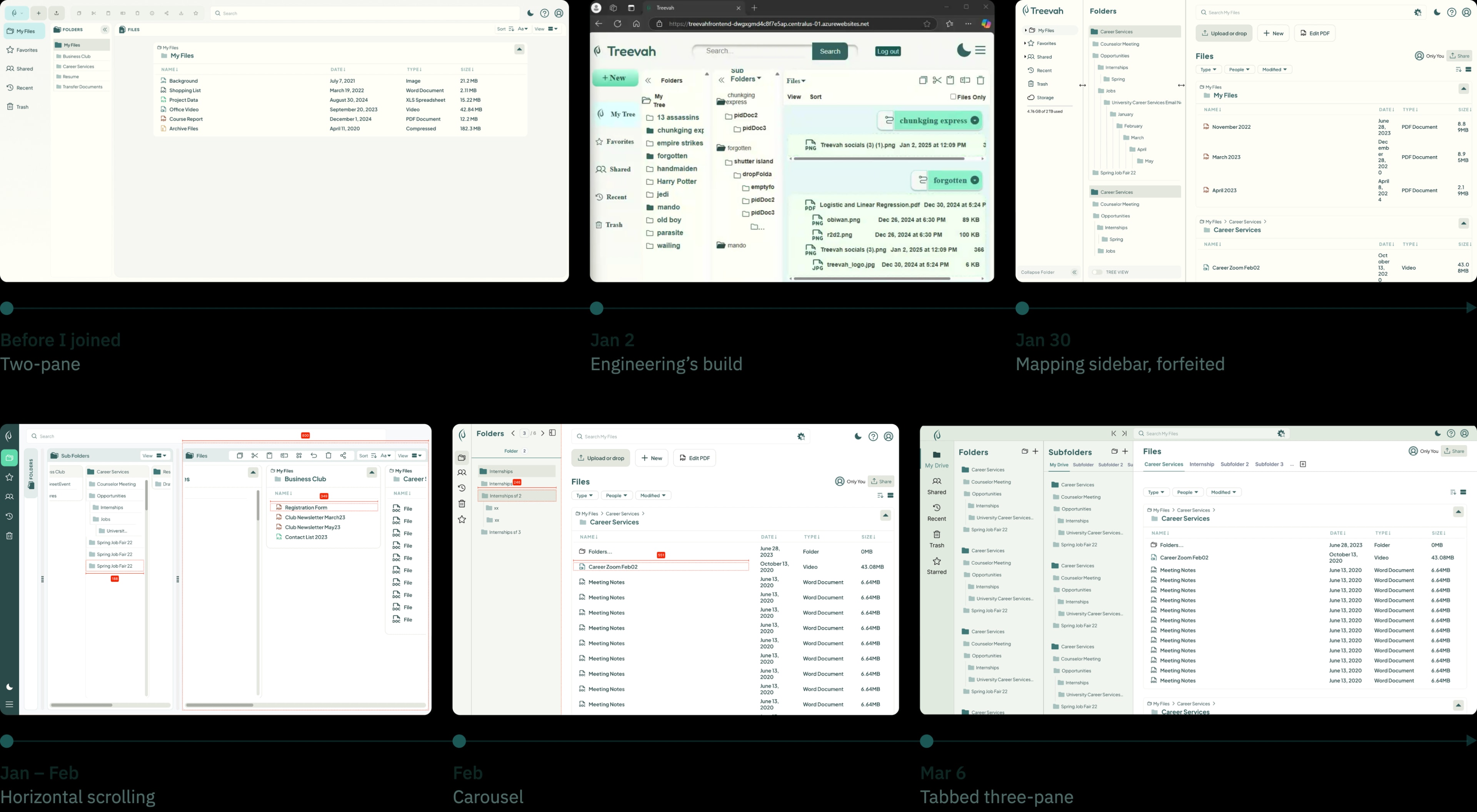Click Edit PDF button in Carousel window
1477x812 pixels.
click(694, 458)
